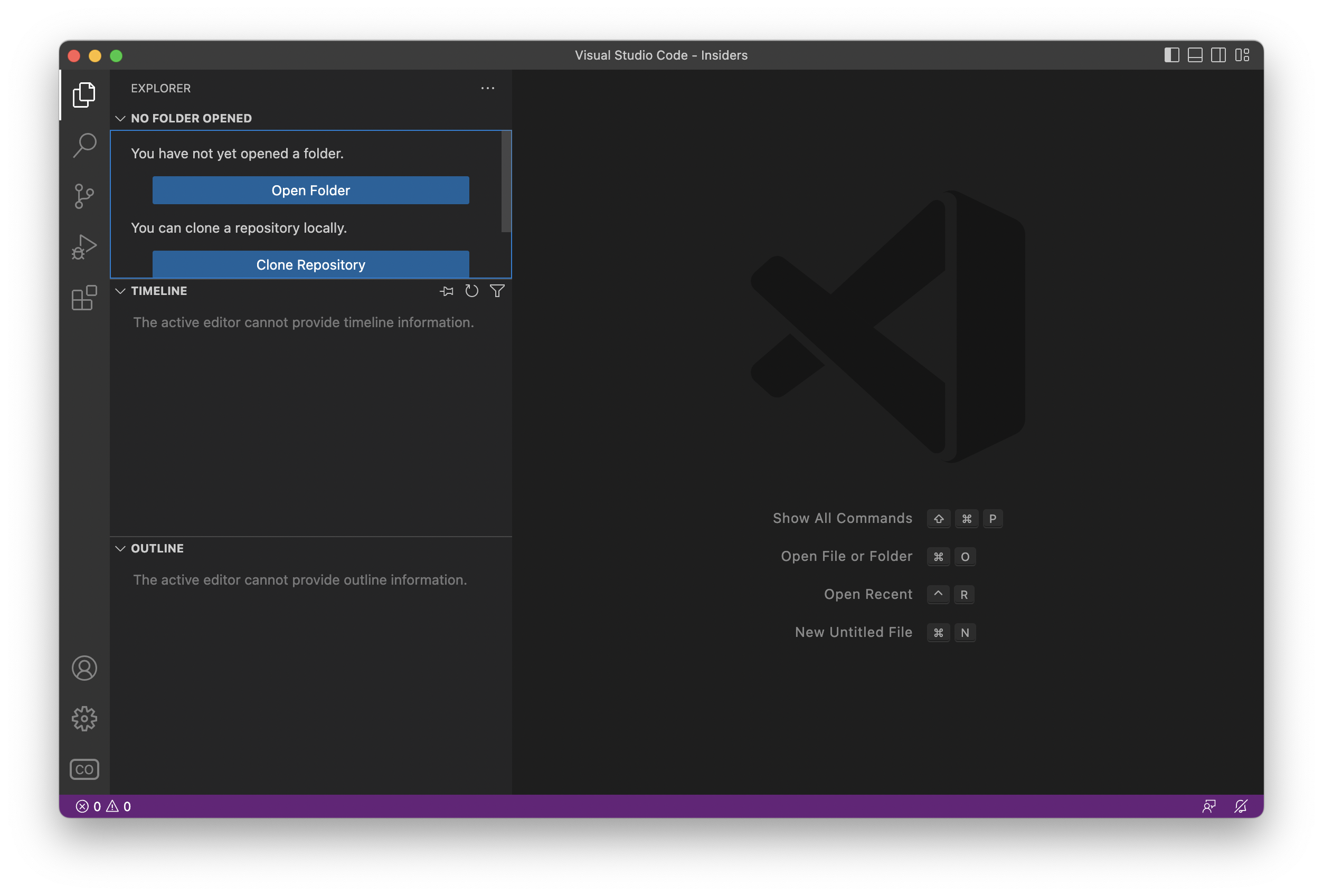Collapse the Timeline section
The image size is (1323, 896).
[x=120, y=291]
